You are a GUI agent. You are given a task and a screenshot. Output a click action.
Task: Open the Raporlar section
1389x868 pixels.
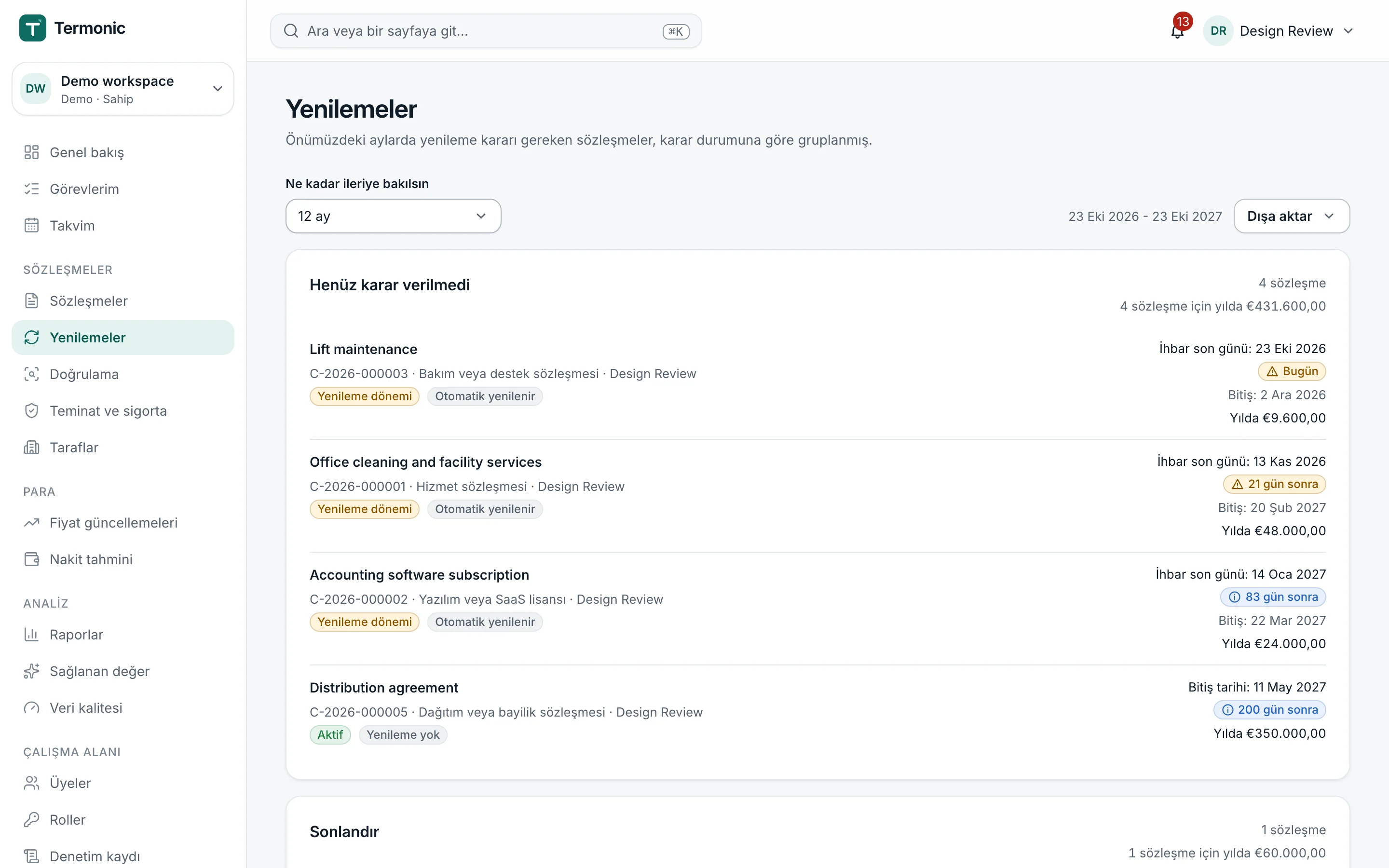click(x=123, y=635)
